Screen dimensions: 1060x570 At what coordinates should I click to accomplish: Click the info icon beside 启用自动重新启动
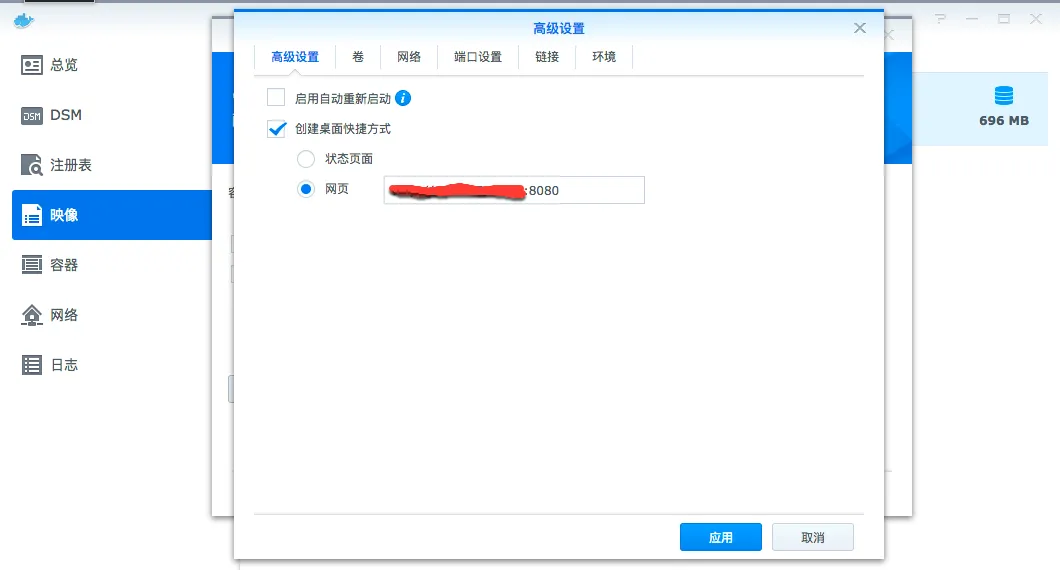click(x=403, y=98)
